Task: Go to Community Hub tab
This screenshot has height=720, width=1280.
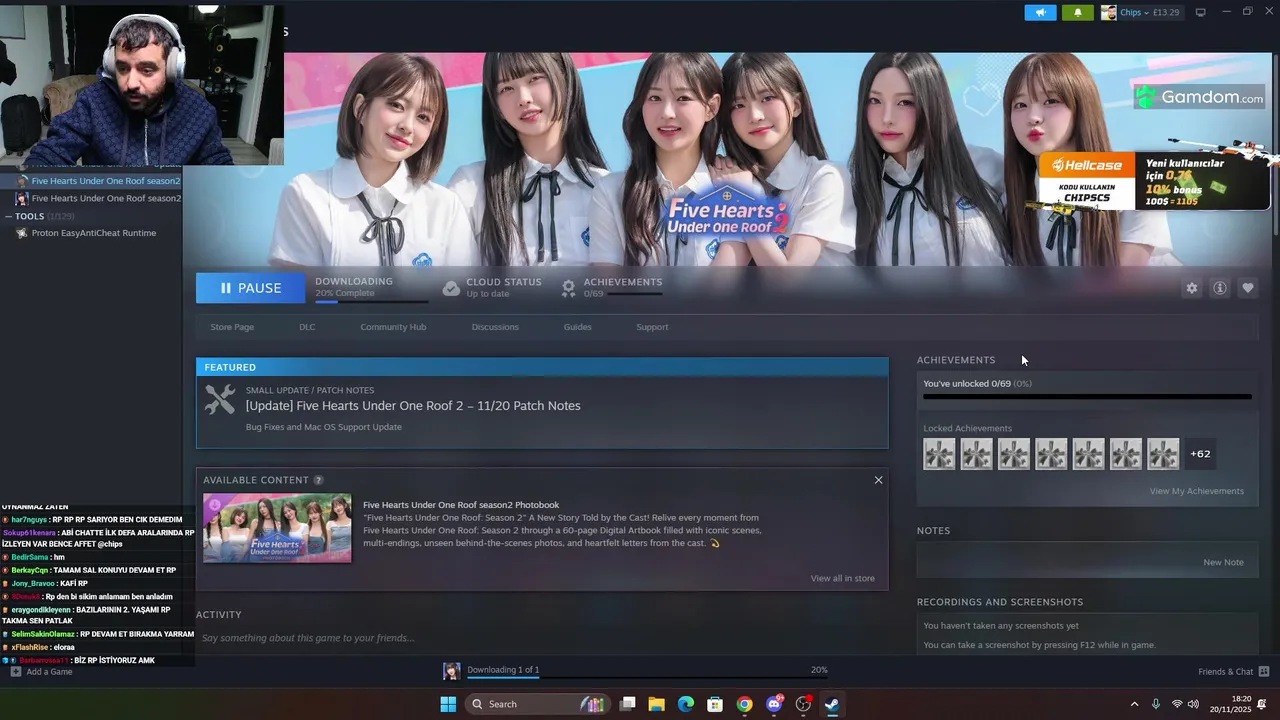Action: pos(393,327)
